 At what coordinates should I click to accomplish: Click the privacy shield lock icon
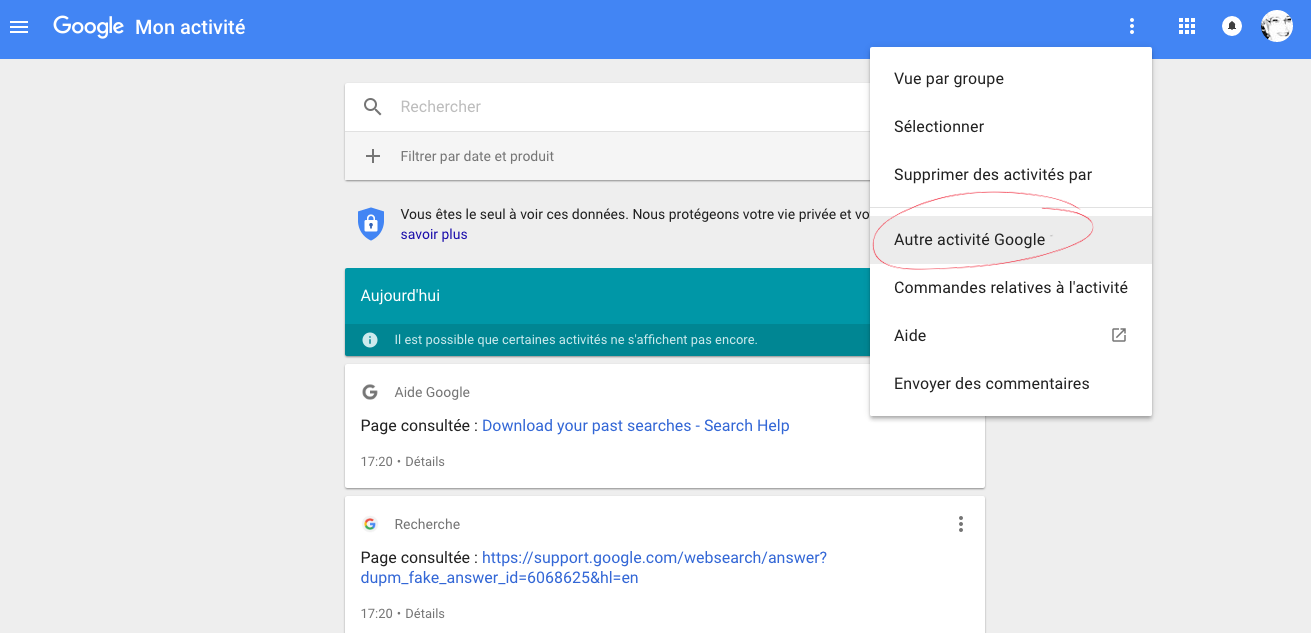click(371, 223)
